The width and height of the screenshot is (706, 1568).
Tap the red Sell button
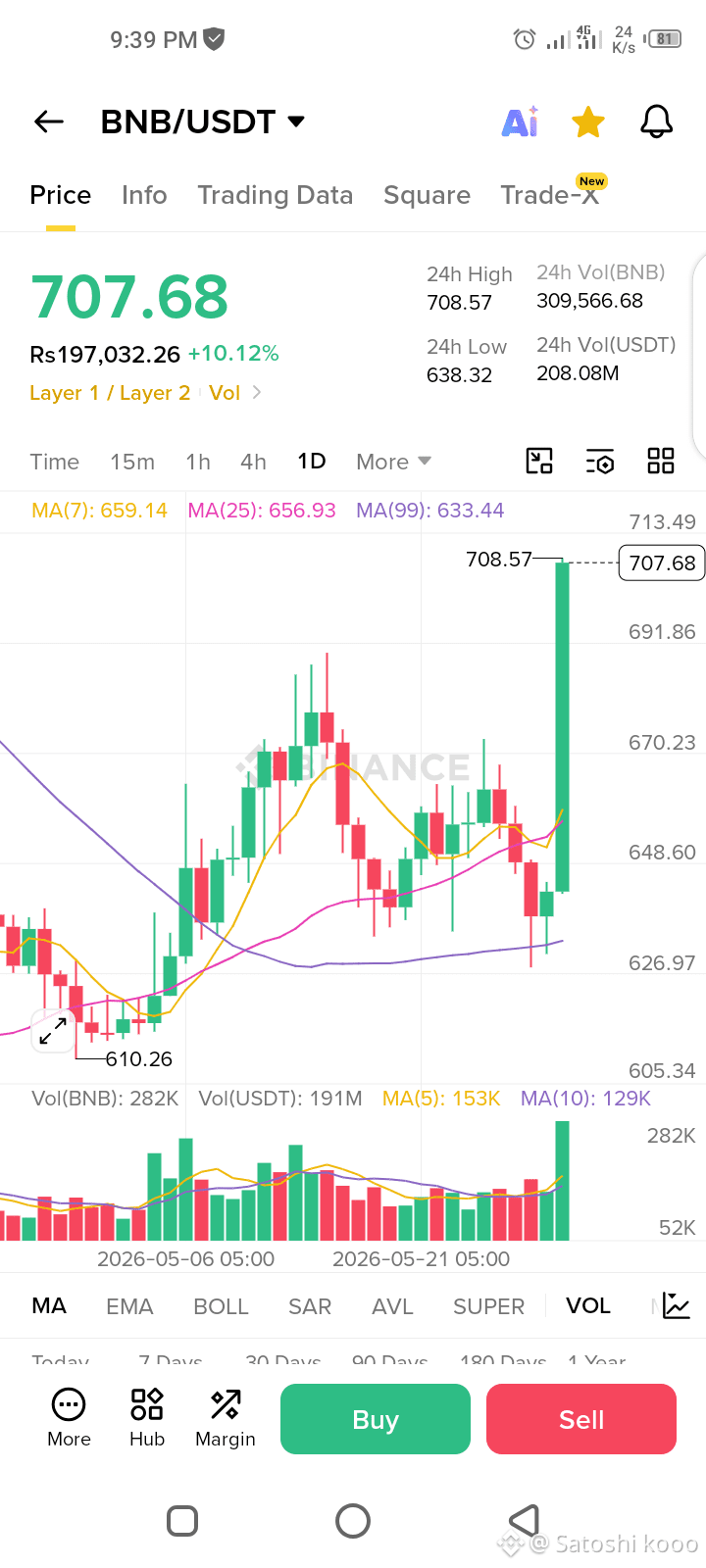click(581, 1419)
